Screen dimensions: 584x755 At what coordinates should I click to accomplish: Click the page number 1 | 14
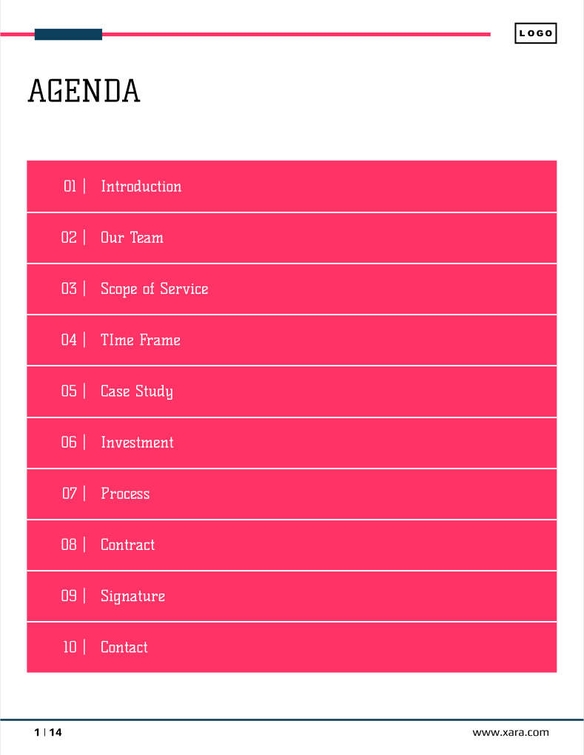click(x=48, y=732)
